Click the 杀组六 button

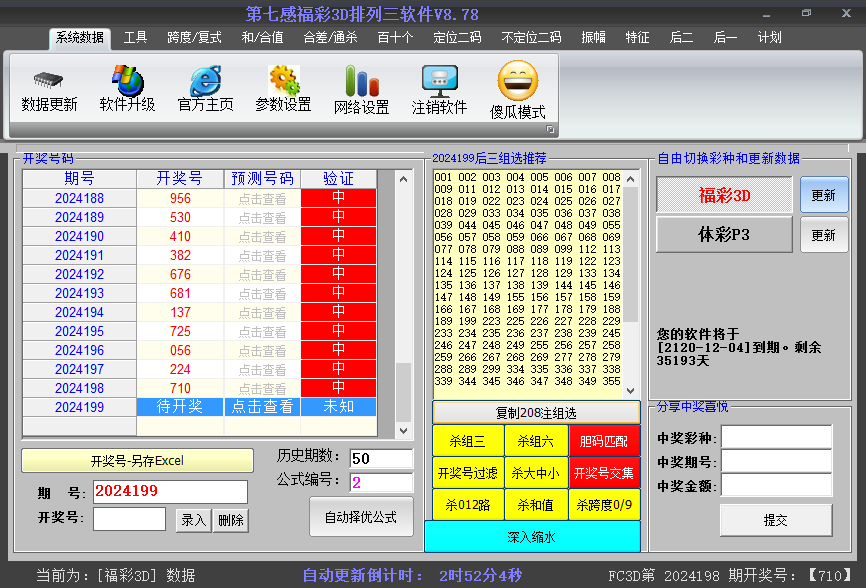pyautogui.click(x=536, y=441)
